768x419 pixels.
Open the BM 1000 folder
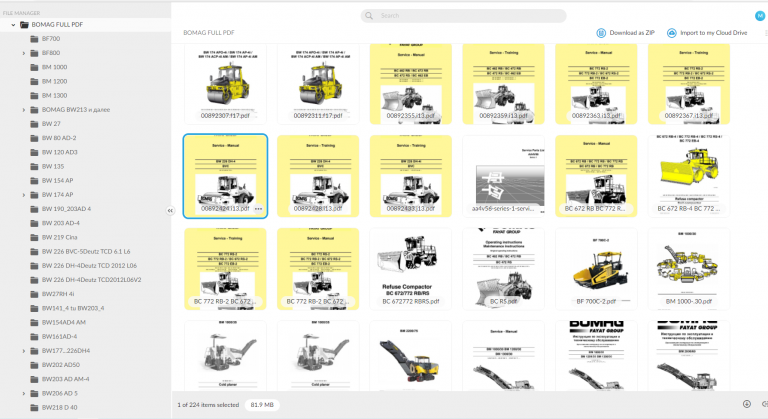54,67
